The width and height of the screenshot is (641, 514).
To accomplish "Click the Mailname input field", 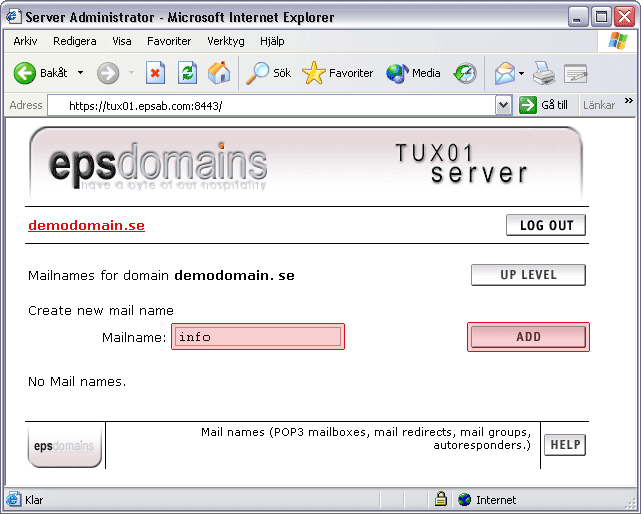I will [x=258, y=337].
